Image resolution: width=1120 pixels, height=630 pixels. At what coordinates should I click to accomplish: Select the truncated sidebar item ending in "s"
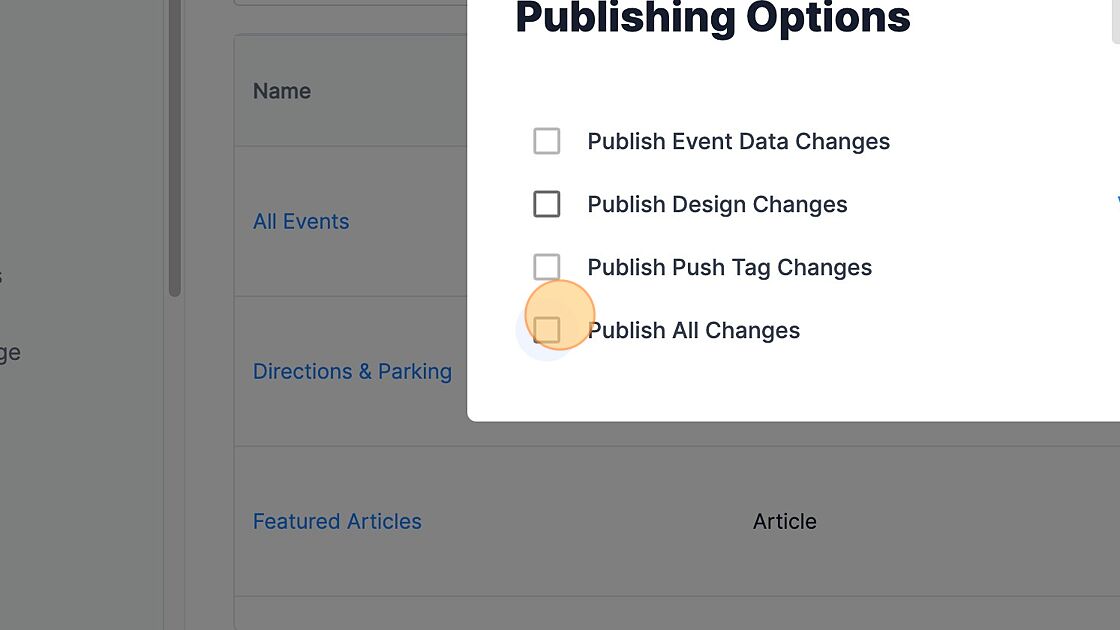pos(1,277)
